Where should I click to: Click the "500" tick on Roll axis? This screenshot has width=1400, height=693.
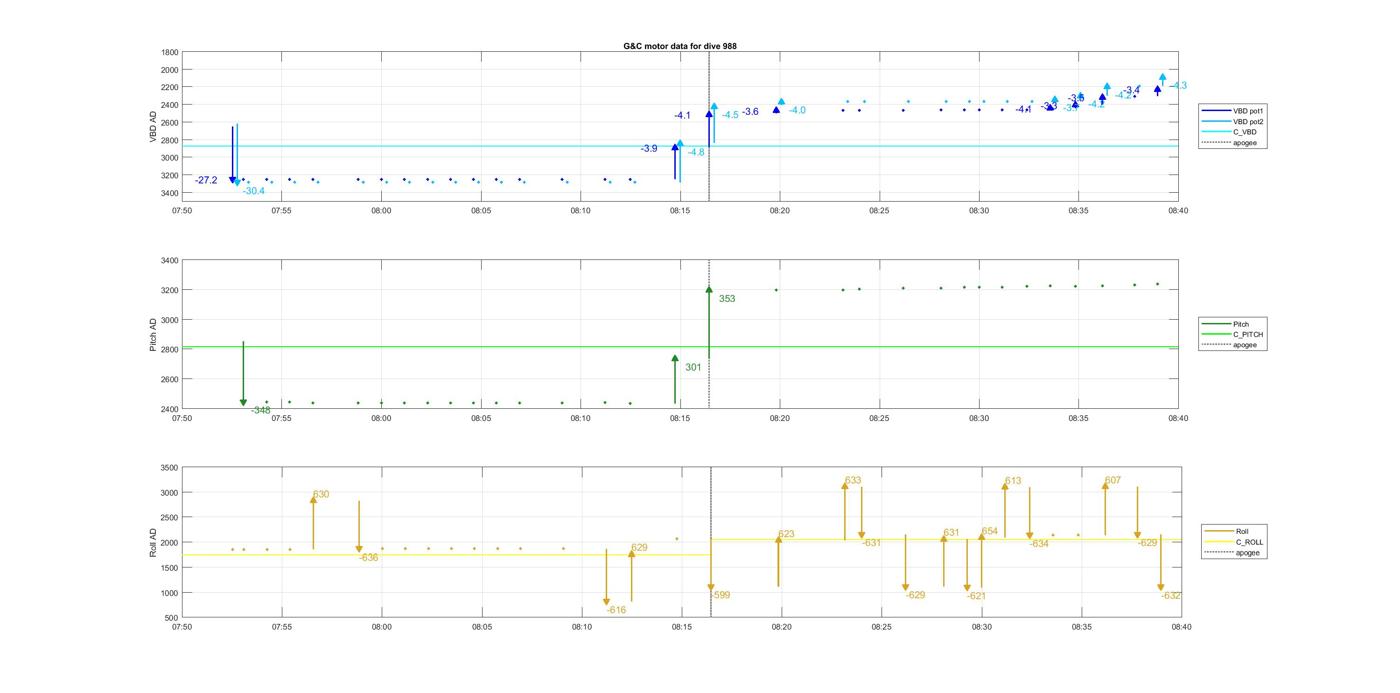(x=172, y=618)
